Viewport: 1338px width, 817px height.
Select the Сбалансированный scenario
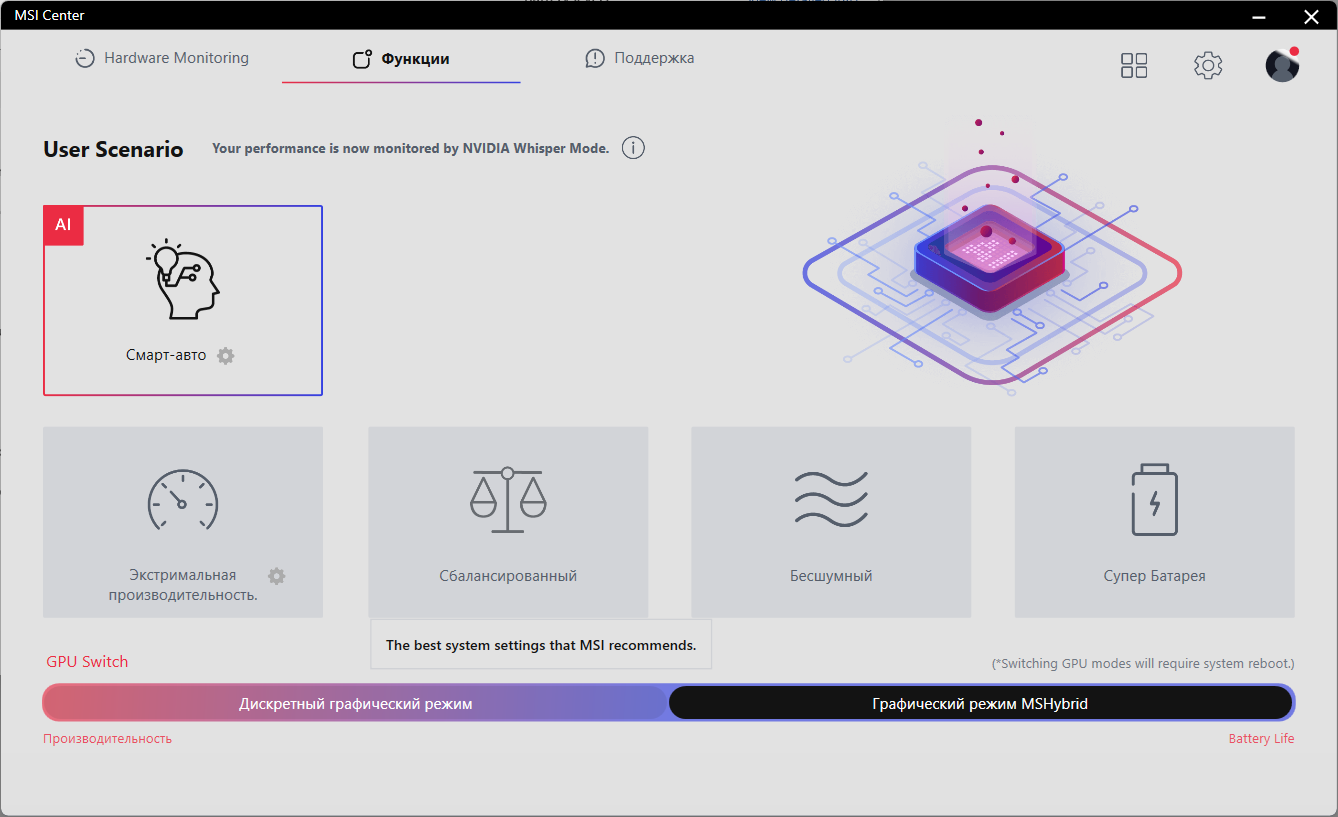coord(508,522)
